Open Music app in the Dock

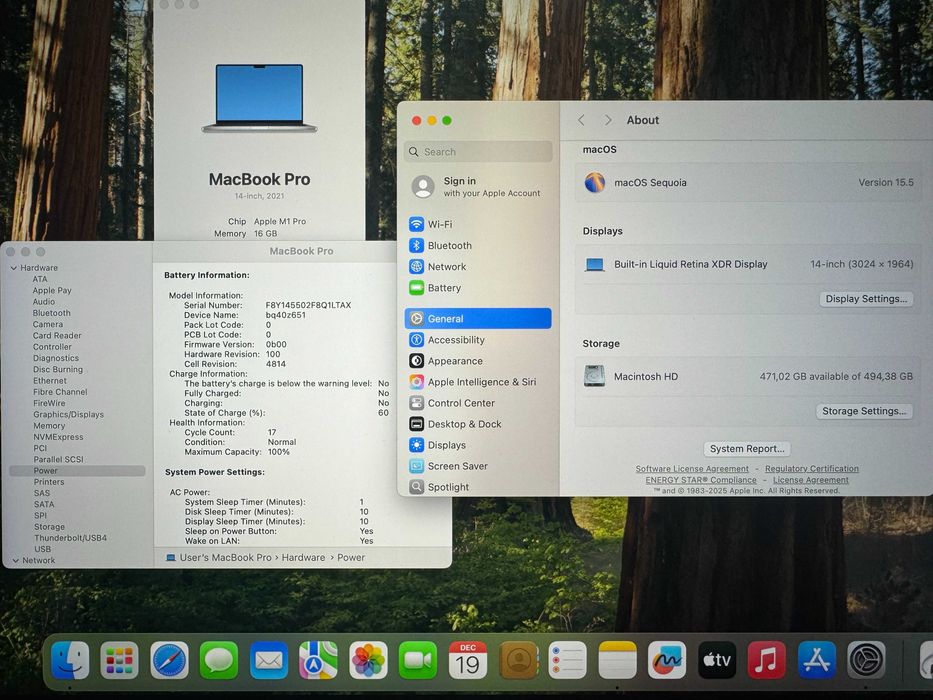pyautogui.click(x=766, y=660)
